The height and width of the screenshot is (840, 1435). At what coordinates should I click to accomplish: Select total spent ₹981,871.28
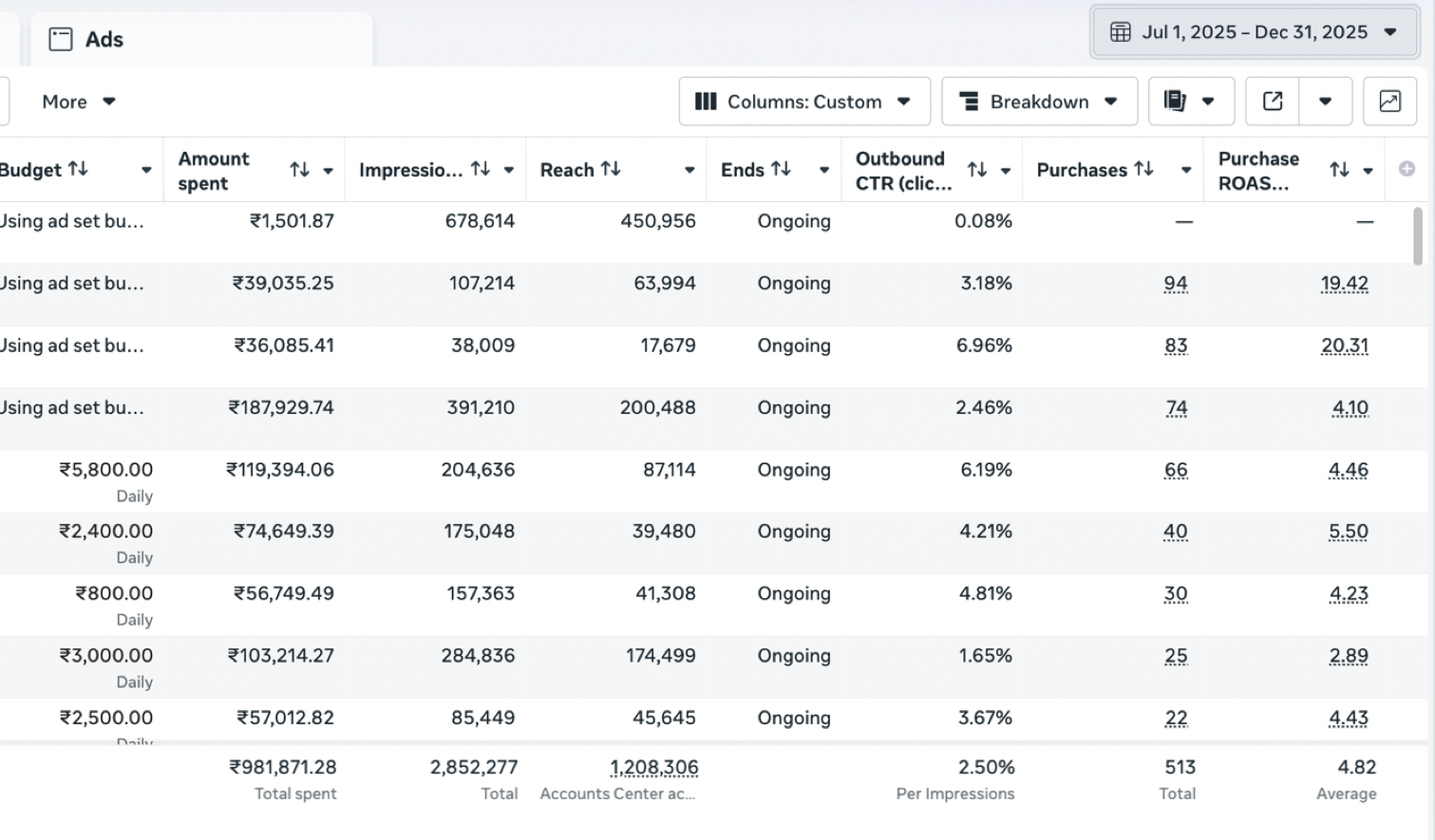point(283,768)
